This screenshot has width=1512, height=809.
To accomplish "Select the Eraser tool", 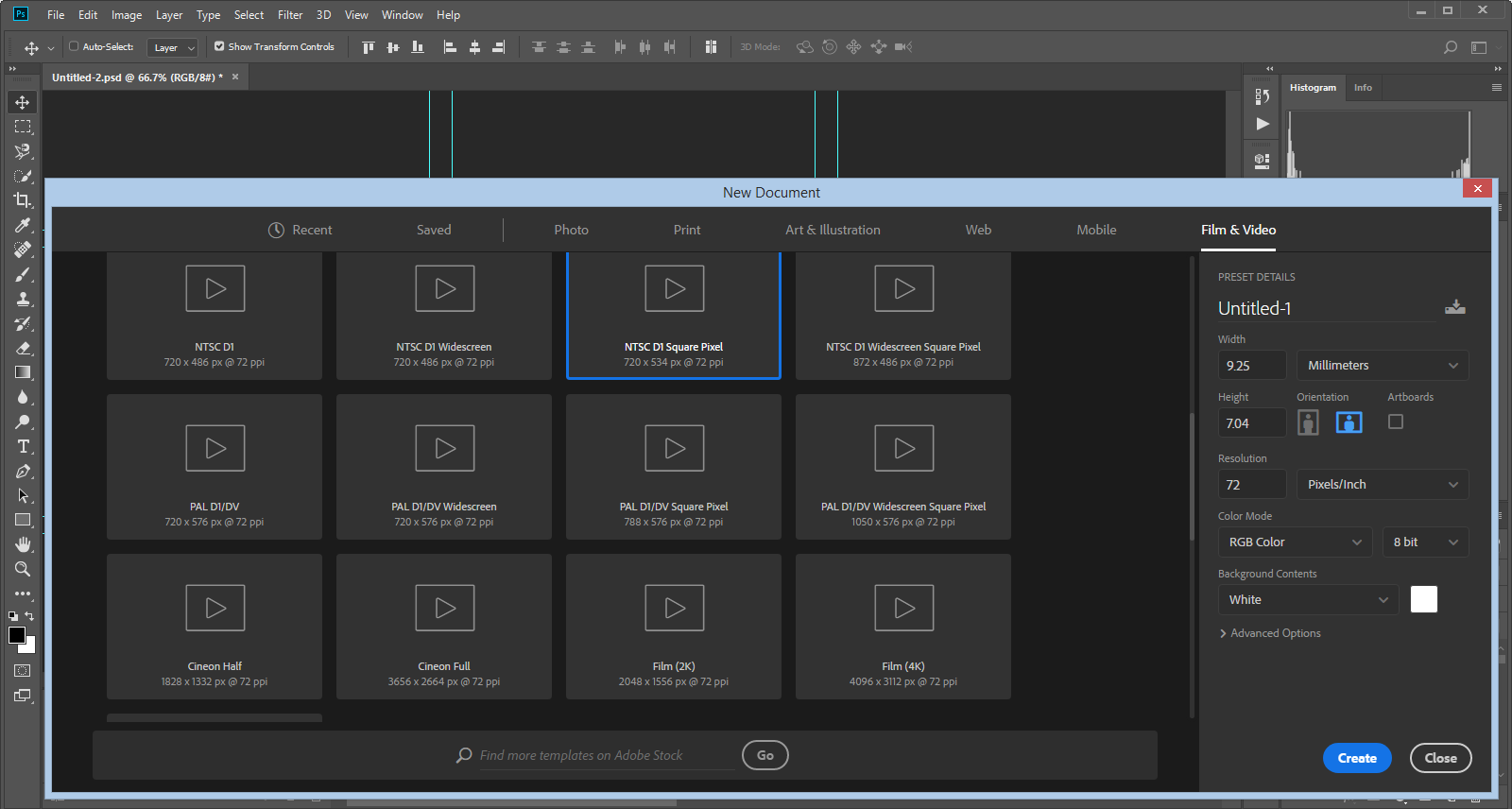I will (x=22, y=348).
